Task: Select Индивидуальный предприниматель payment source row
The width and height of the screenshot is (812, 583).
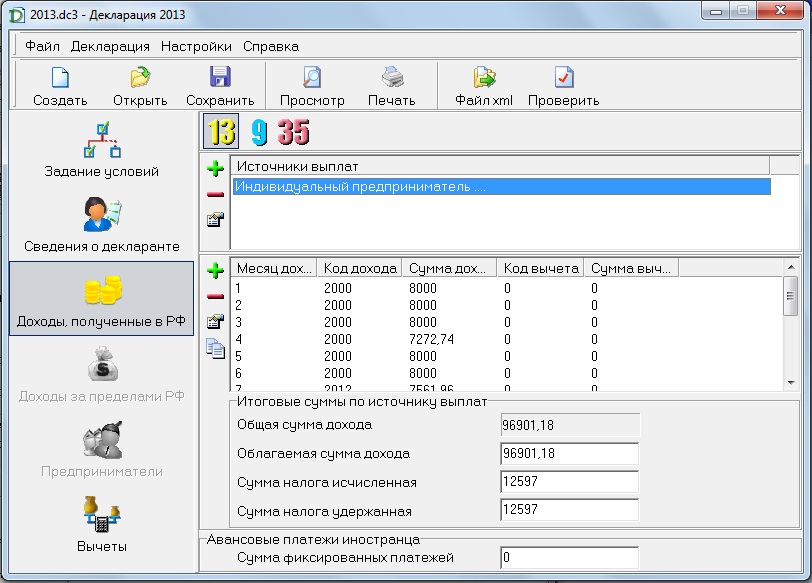Action: pyautogui.click(x=501, y=186)
